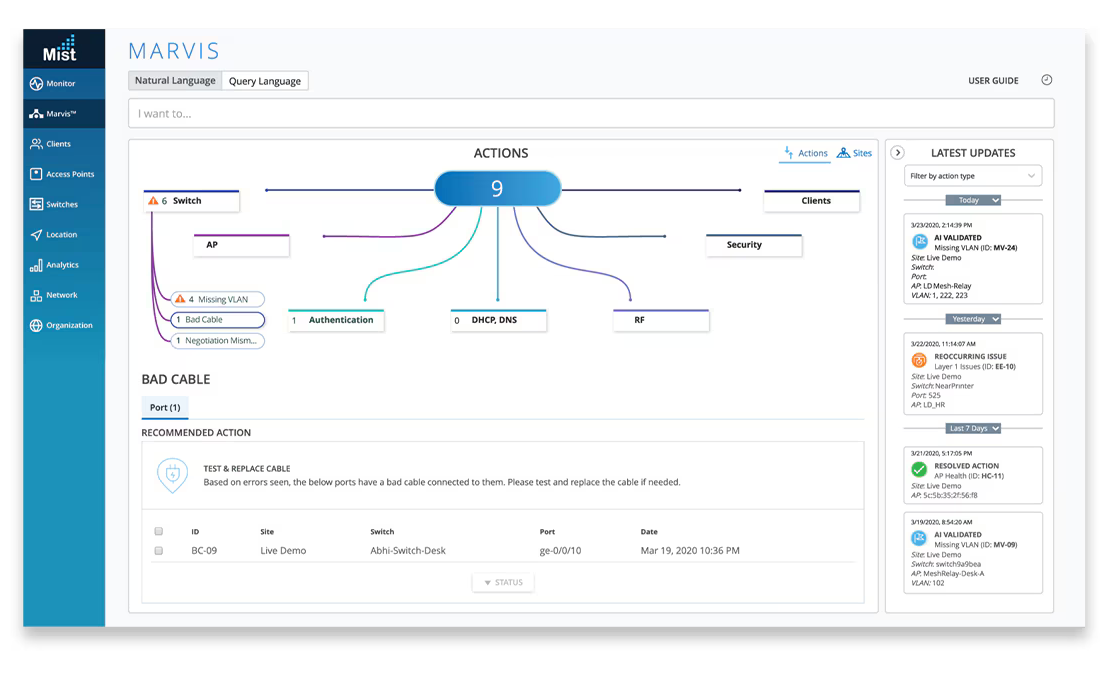The height and width of the screenshot is (673, 1116).
Task: Click the Missing VLAN warning triangle
Action: (x=180, y=299)
